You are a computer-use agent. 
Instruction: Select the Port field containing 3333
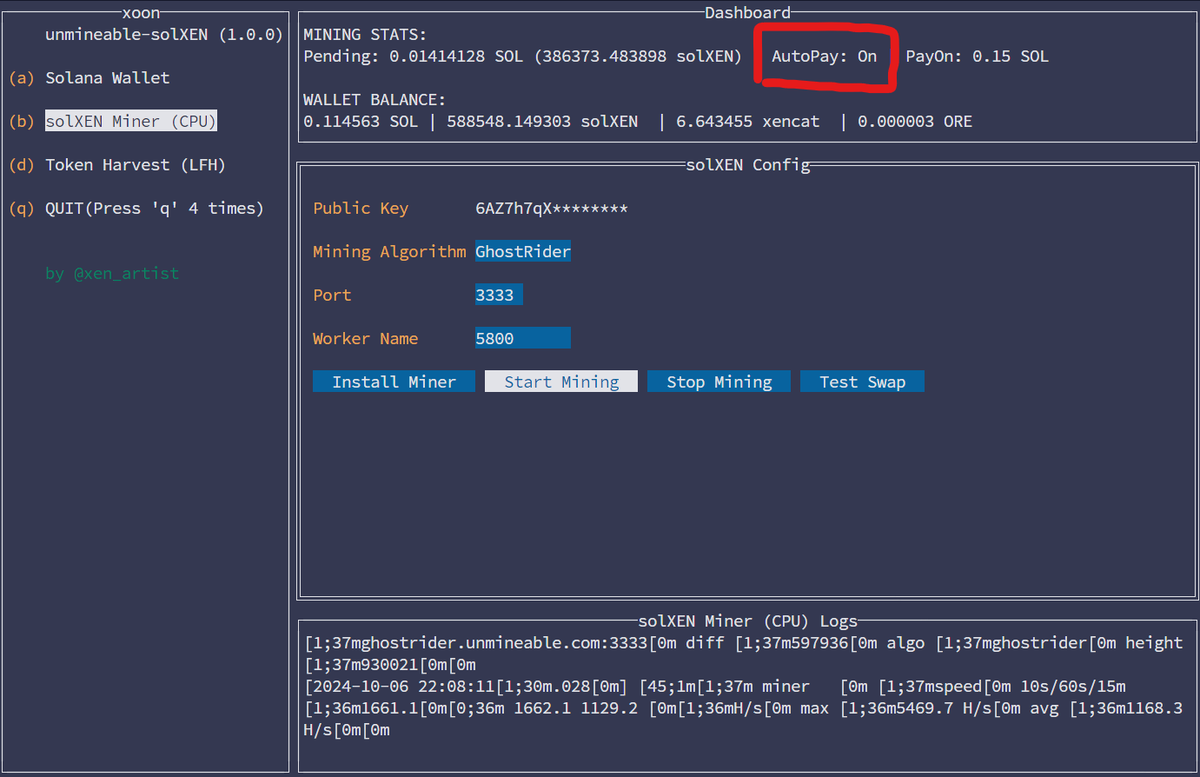point(499,295)
